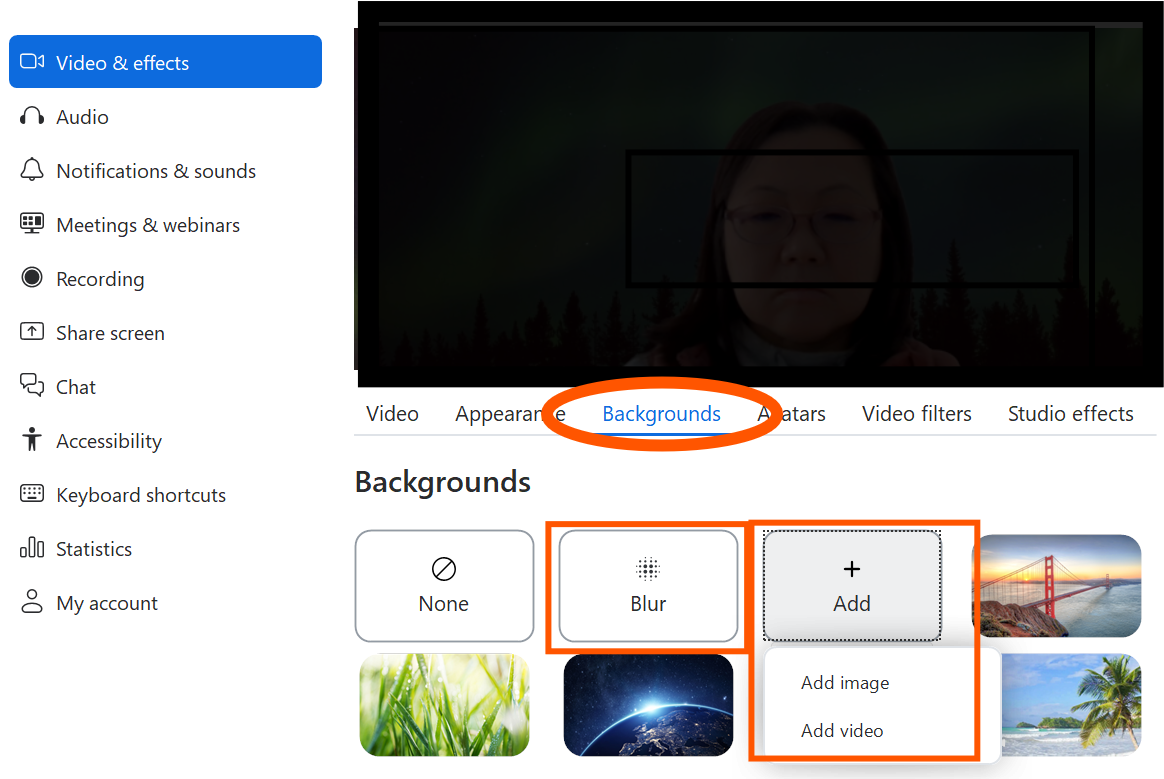Select the tropical beach palm background

1071,705
